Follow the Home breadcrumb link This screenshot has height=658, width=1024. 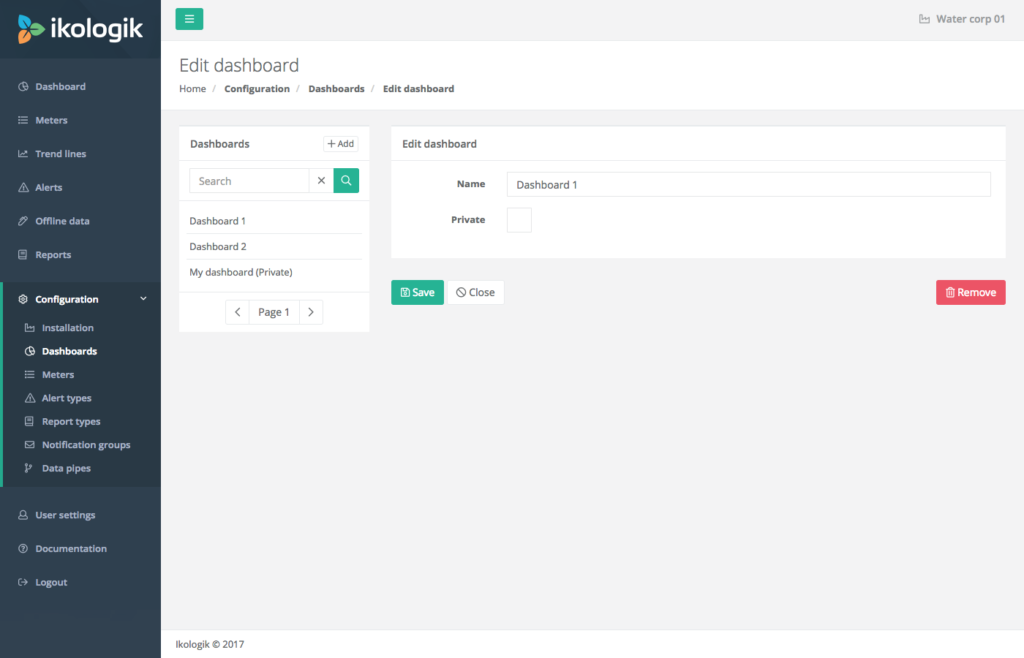pos(193,89)
